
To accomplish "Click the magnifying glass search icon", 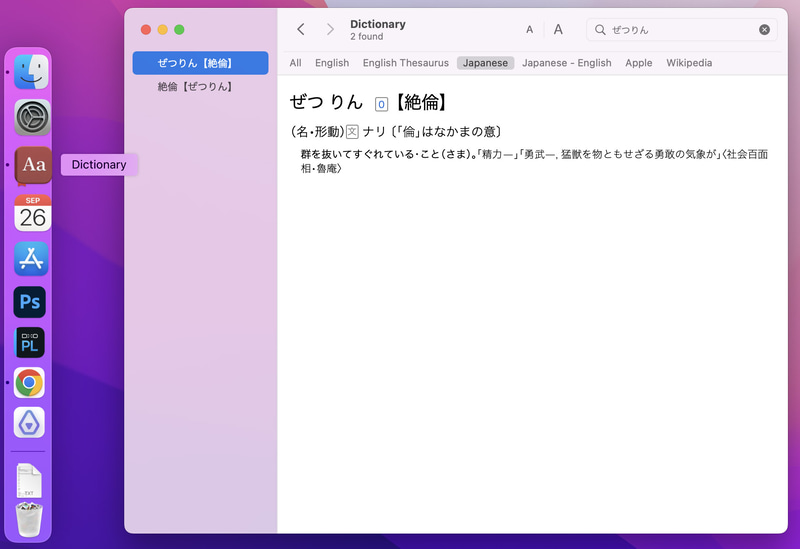I will point(601,30).
